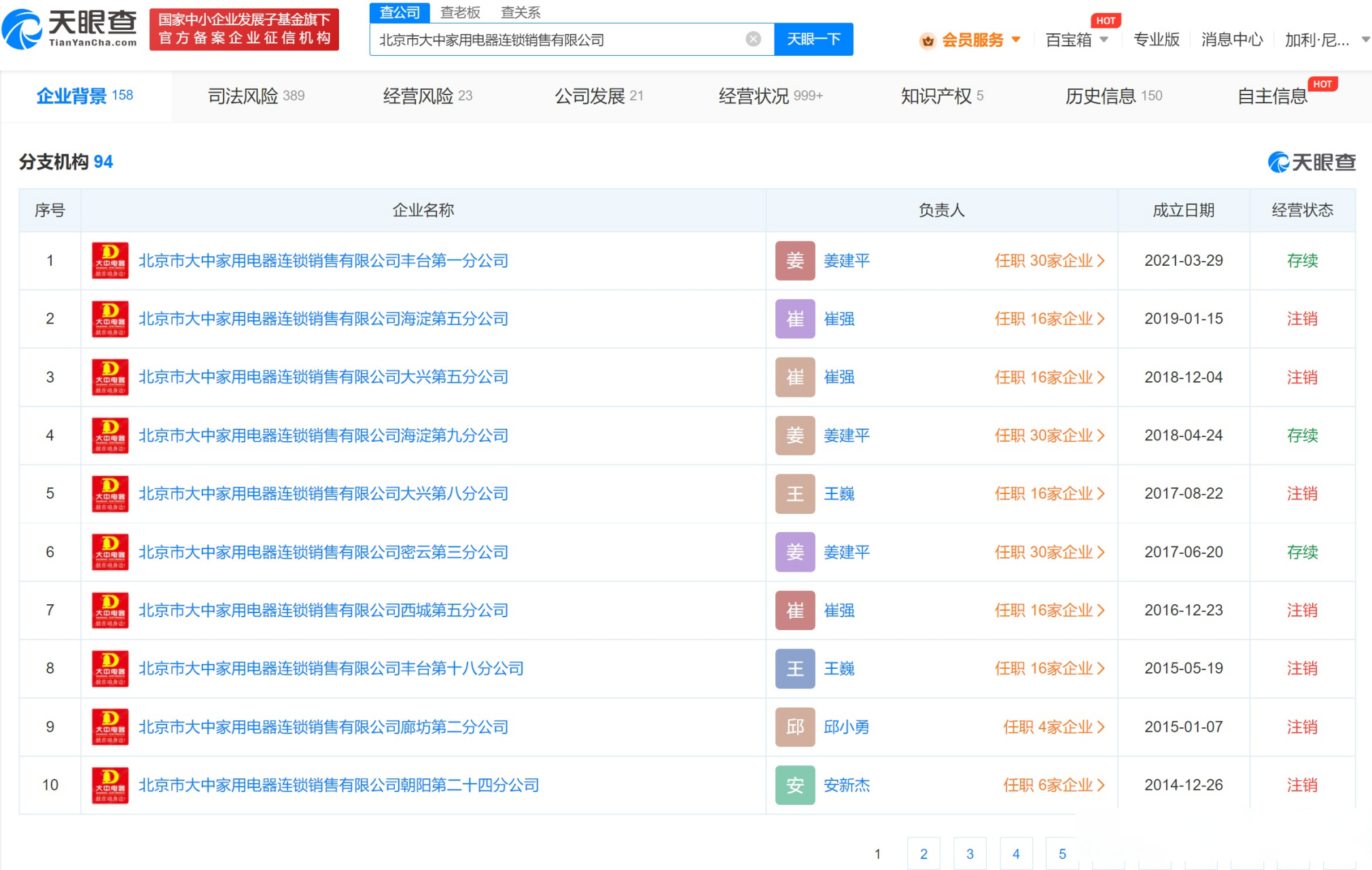Viewport: 1372px width, 870px height.
Task: Click 姜 avatar in row 1
Action: [795, 261]
